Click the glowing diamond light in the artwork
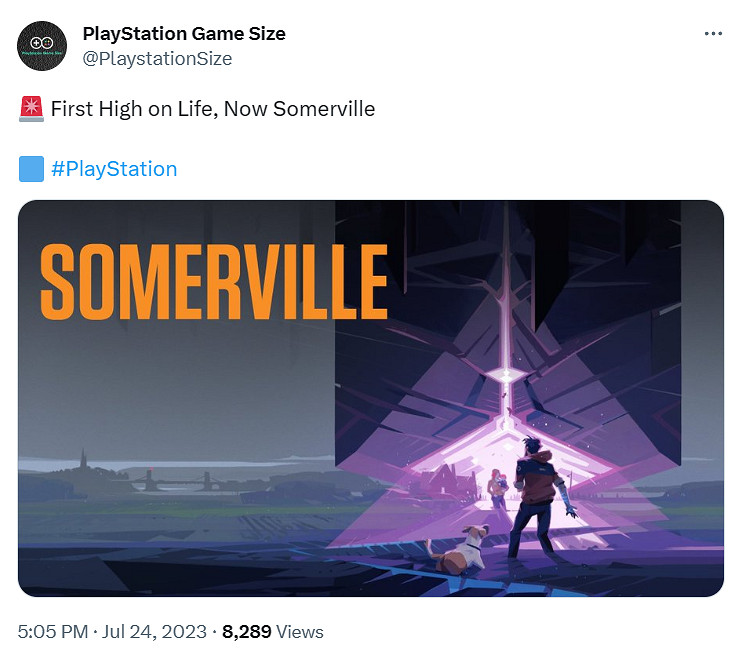Screen dimensions: 743x653 [x=507, y=375]
